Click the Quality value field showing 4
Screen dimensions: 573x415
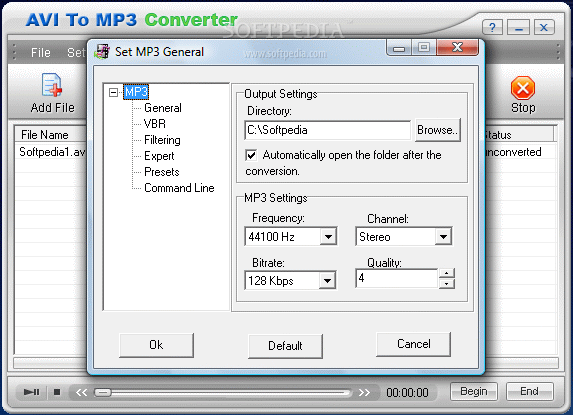tap(396, 278)
